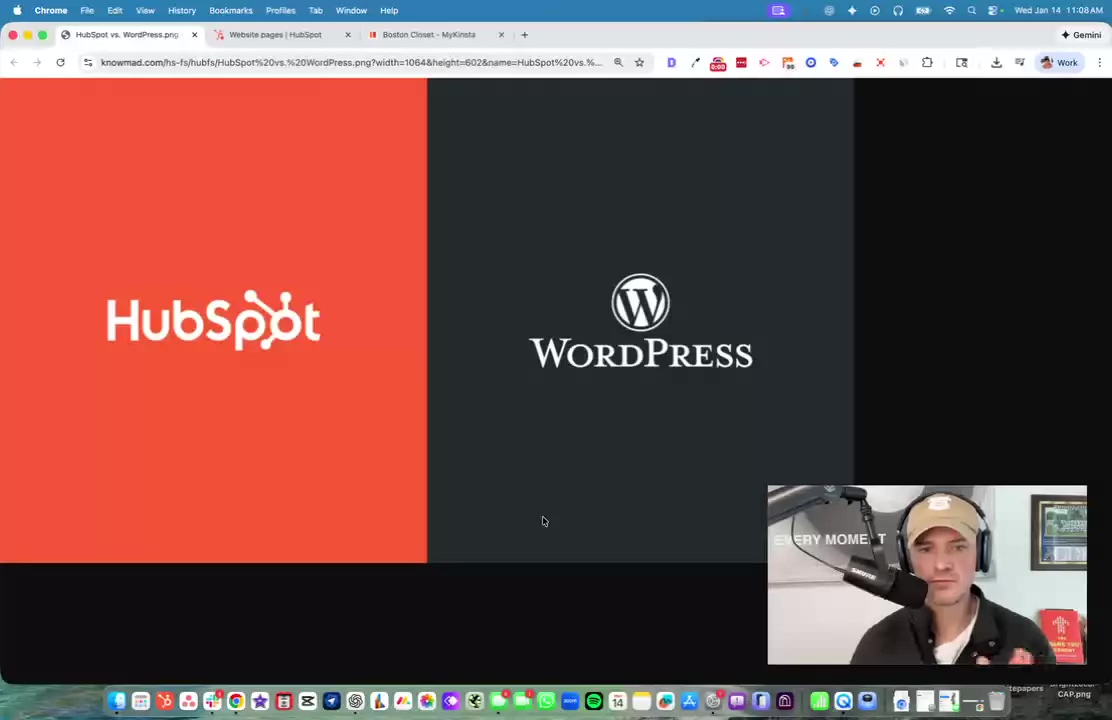Viewport: 1112px width, 720px height.
Task: Click the site information icon in address bar
Action: tap(88, 62)
